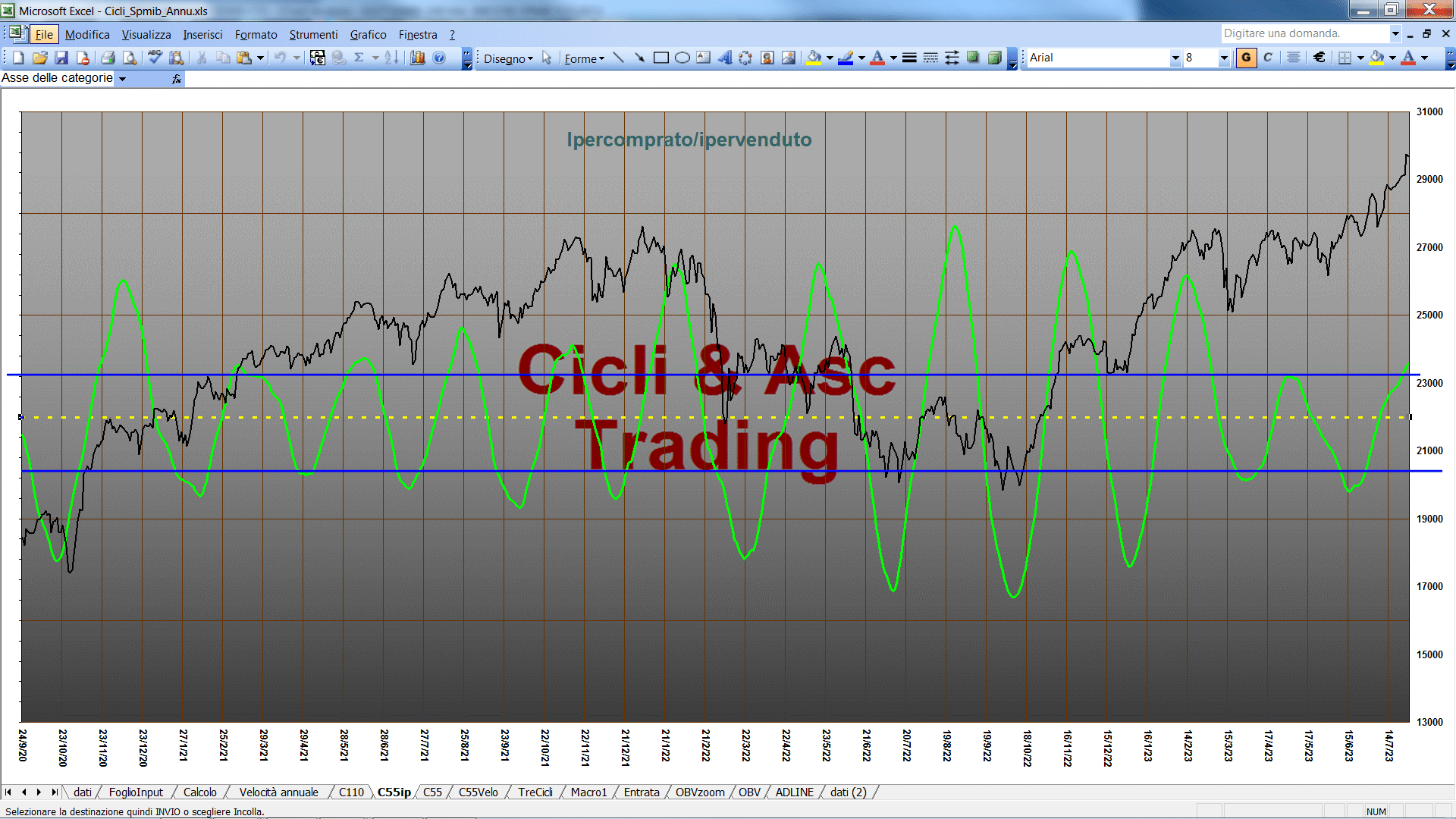The height and width of the screenshot is (819, 1456).
Task: Open the Inserisci menu
Action: tap(202, 35)
